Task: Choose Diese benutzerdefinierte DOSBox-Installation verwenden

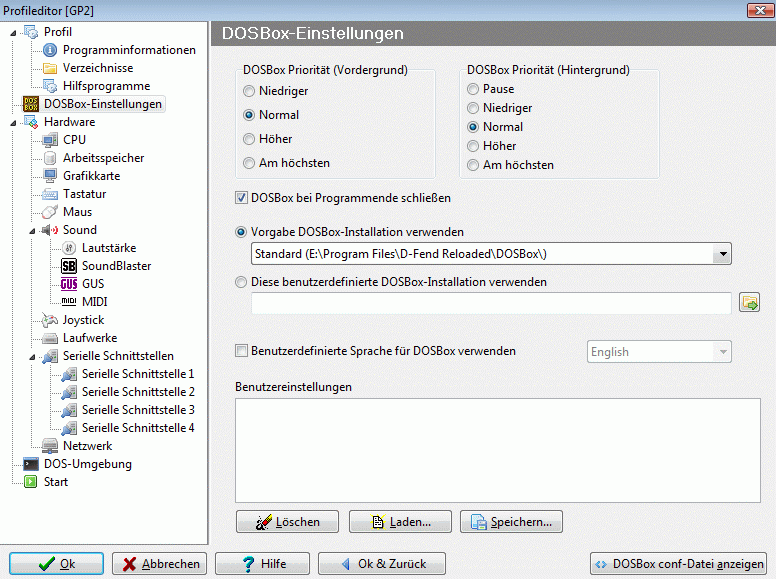Action: 241,282
